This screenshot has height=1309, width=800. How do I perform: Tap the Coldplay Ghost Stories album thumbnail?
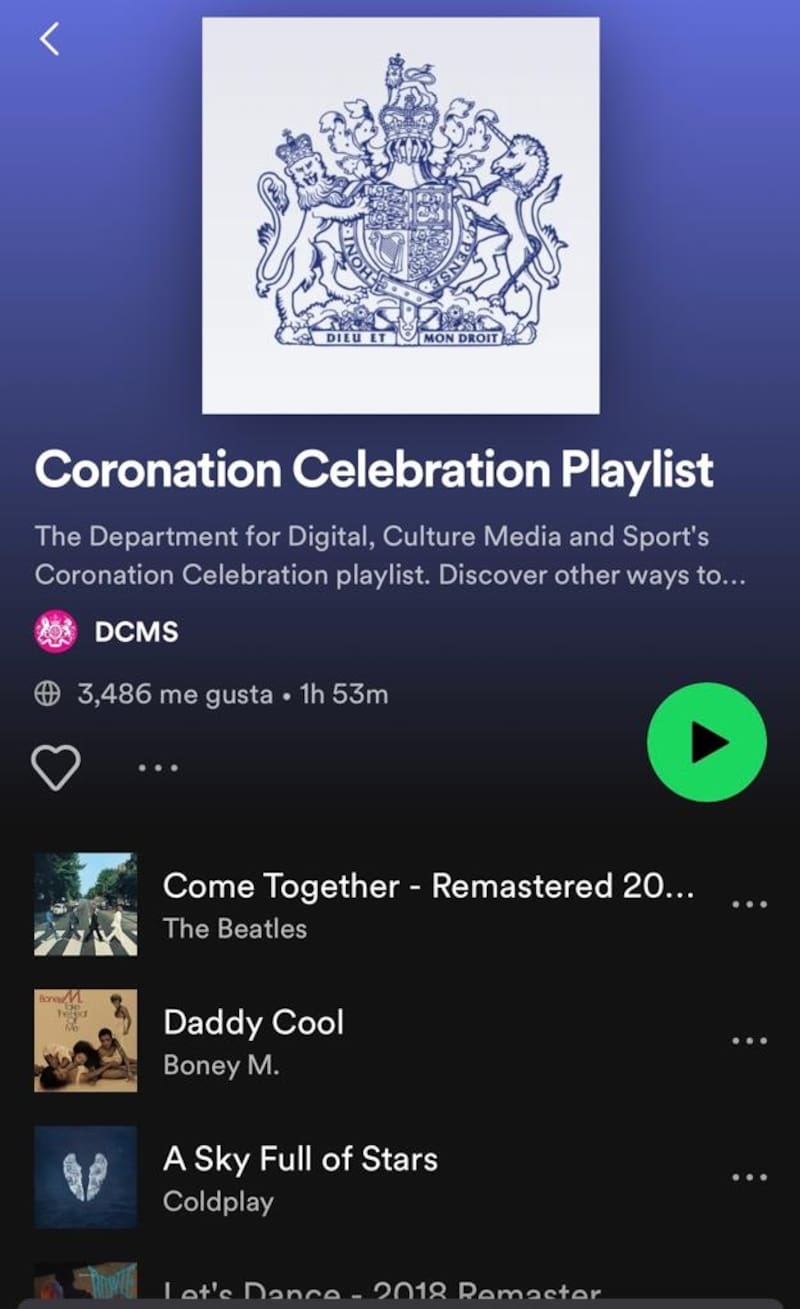pos(86,1177)
